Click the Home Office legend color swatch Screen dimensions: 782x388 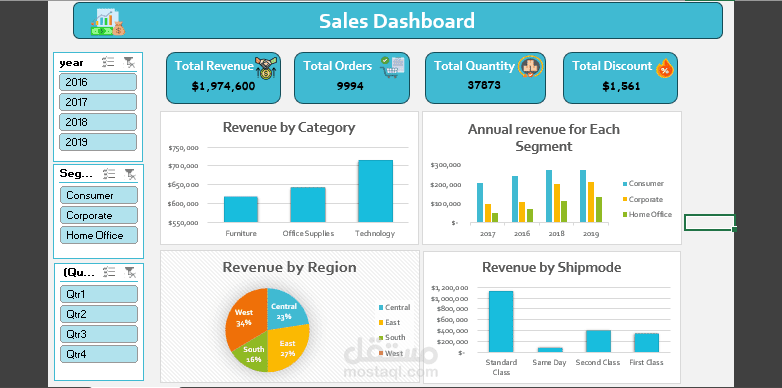click(x=625, y=215)
